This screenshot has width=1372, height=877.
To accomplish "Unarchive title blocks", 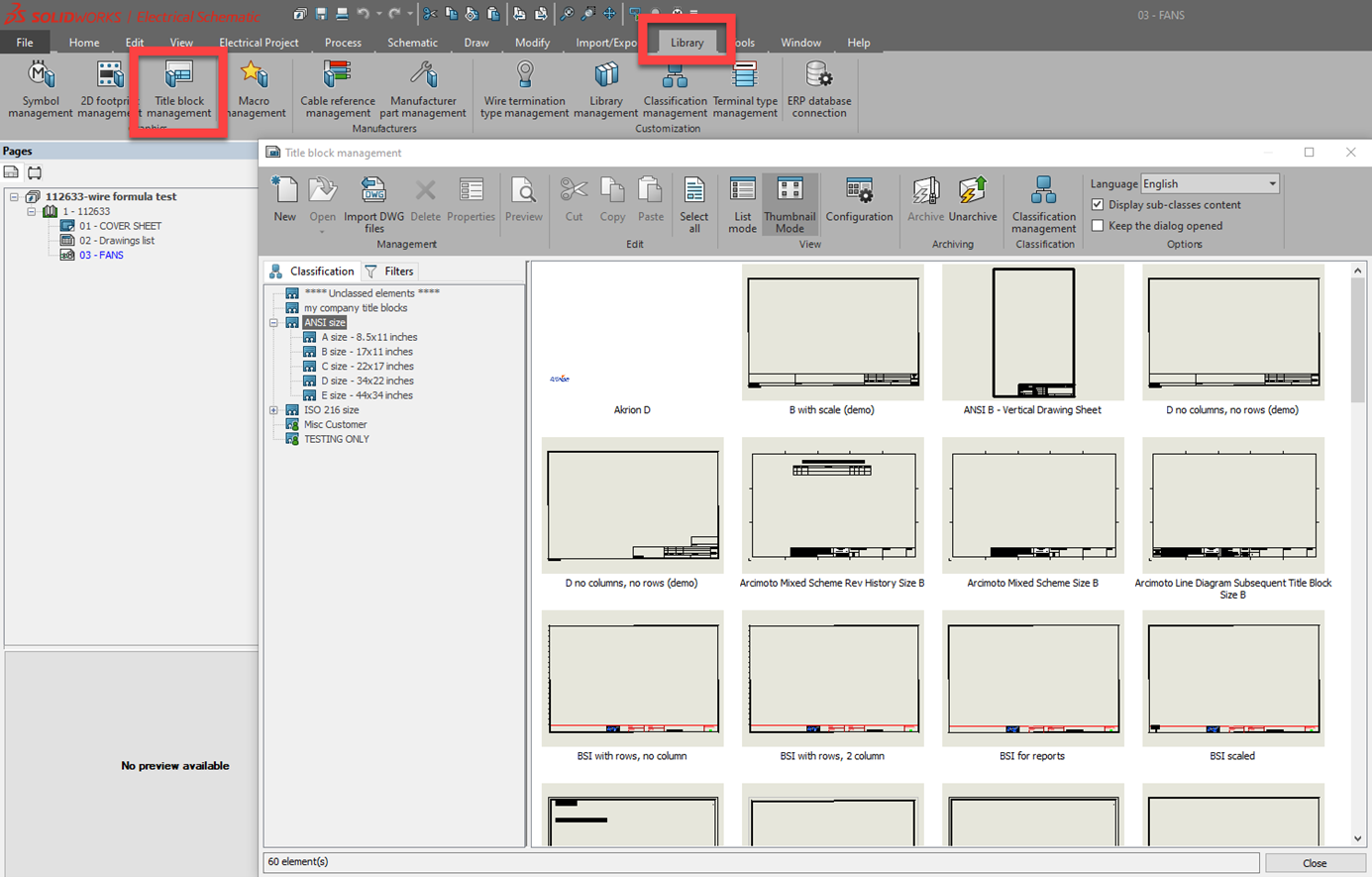I will pos(973,199).
